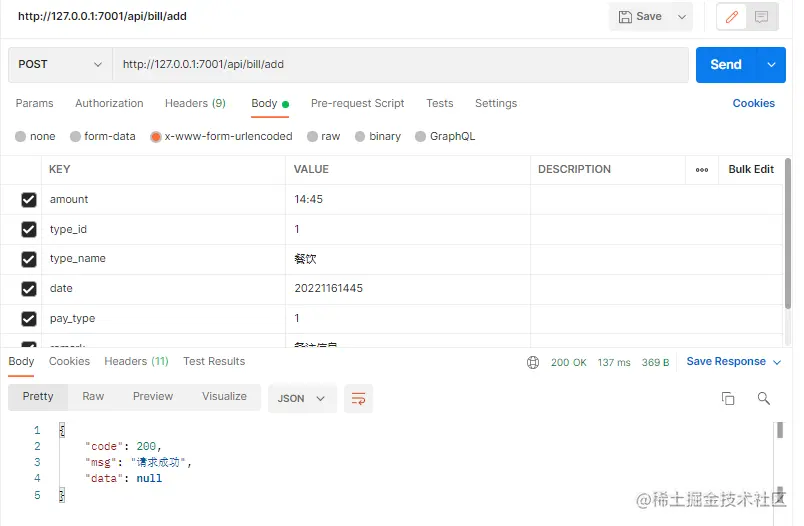Click the response pane scrollbar
804x526 pixels.
click(779, 430)
